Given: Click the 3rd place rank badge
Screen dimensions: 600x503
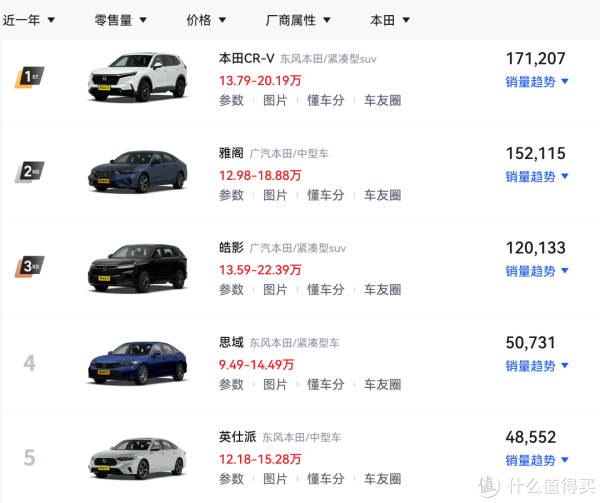Looking at the screenshot, I should [x=30, y=266].
